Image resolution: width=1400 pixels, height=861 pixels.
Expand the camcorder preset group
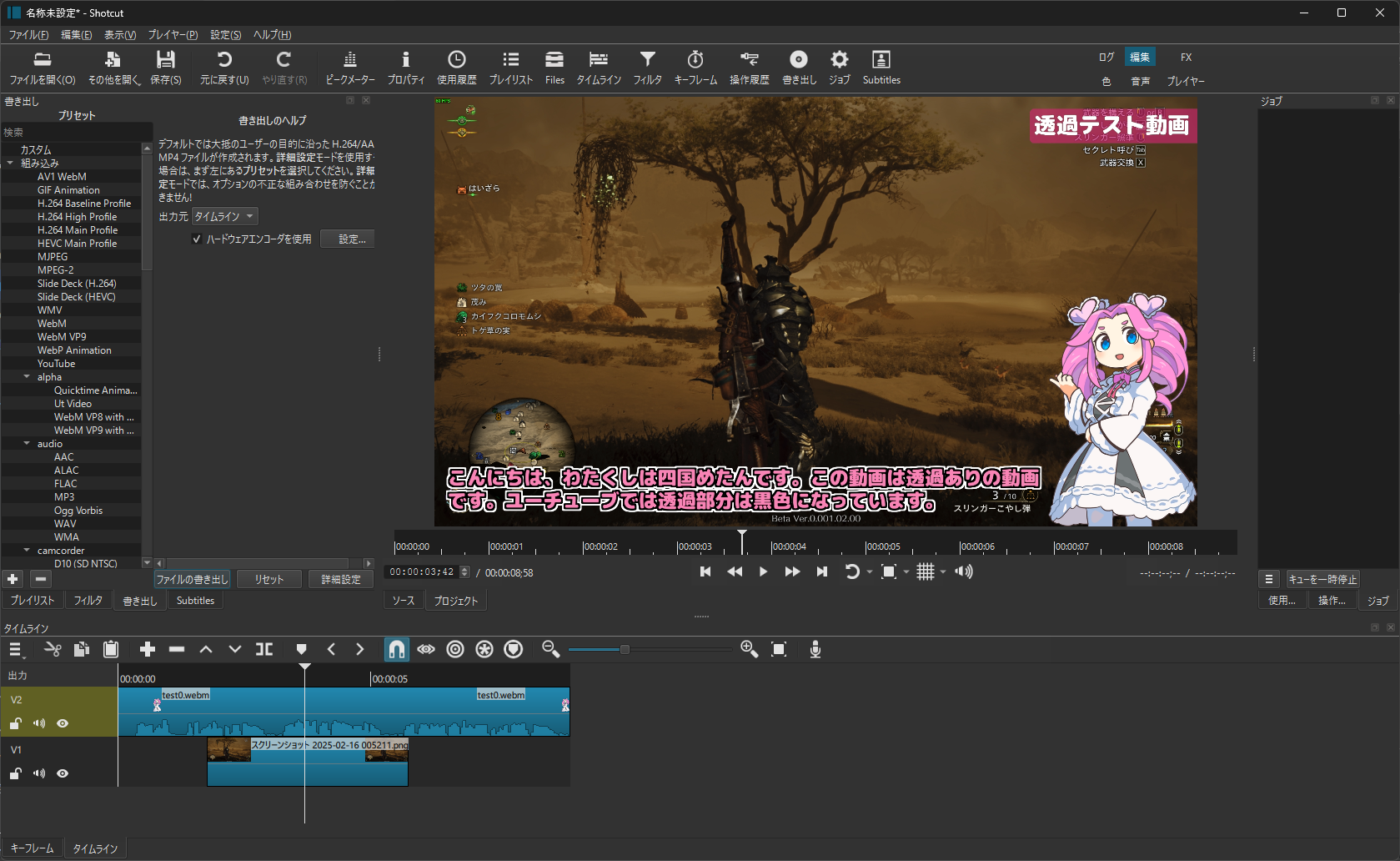(28, 550)
